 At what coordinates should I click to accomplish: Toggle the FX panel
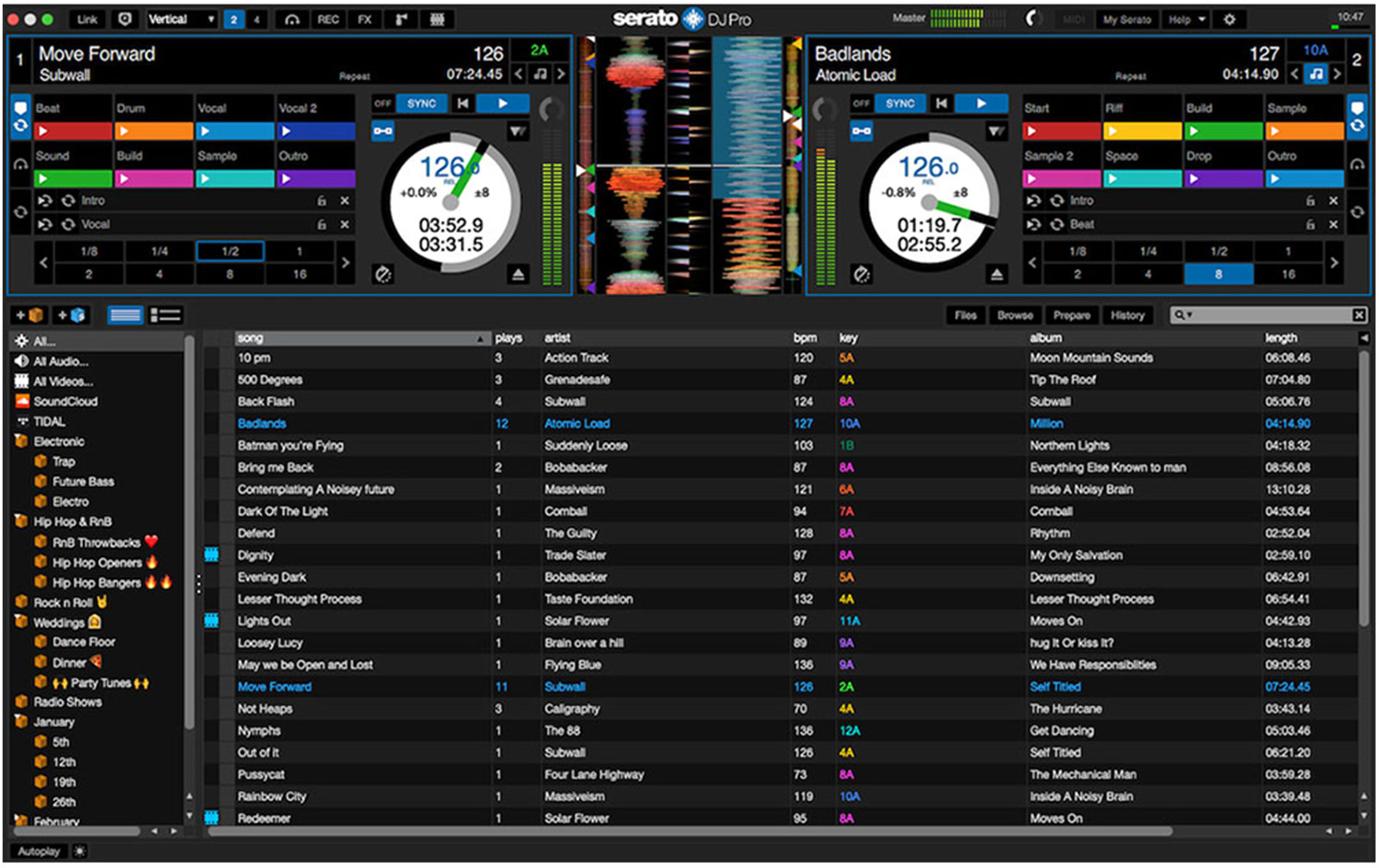coord(365,19)
